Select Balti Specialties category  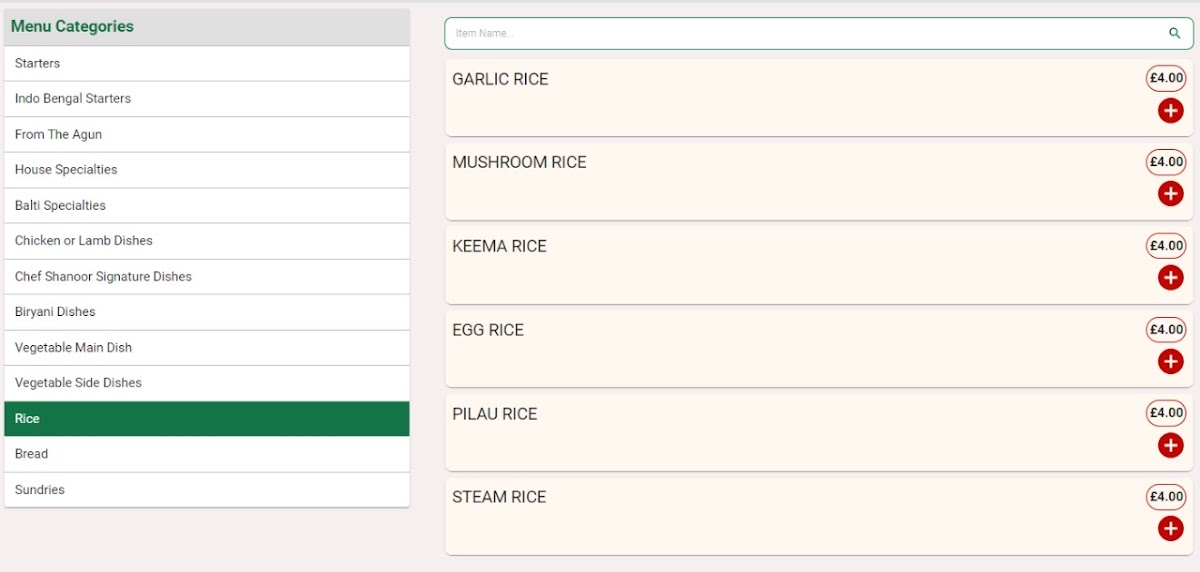click(206, 205)
